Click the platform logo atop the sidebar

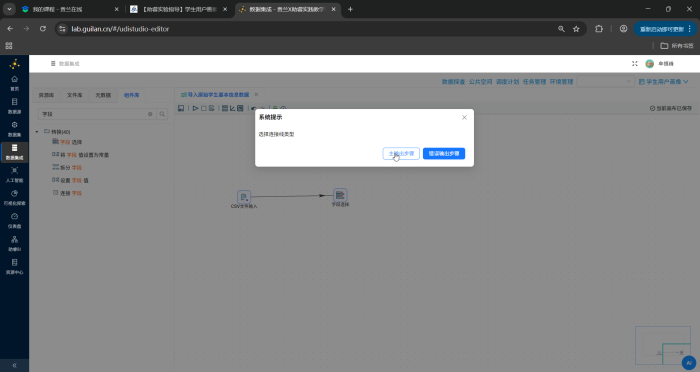click(14, 64)
